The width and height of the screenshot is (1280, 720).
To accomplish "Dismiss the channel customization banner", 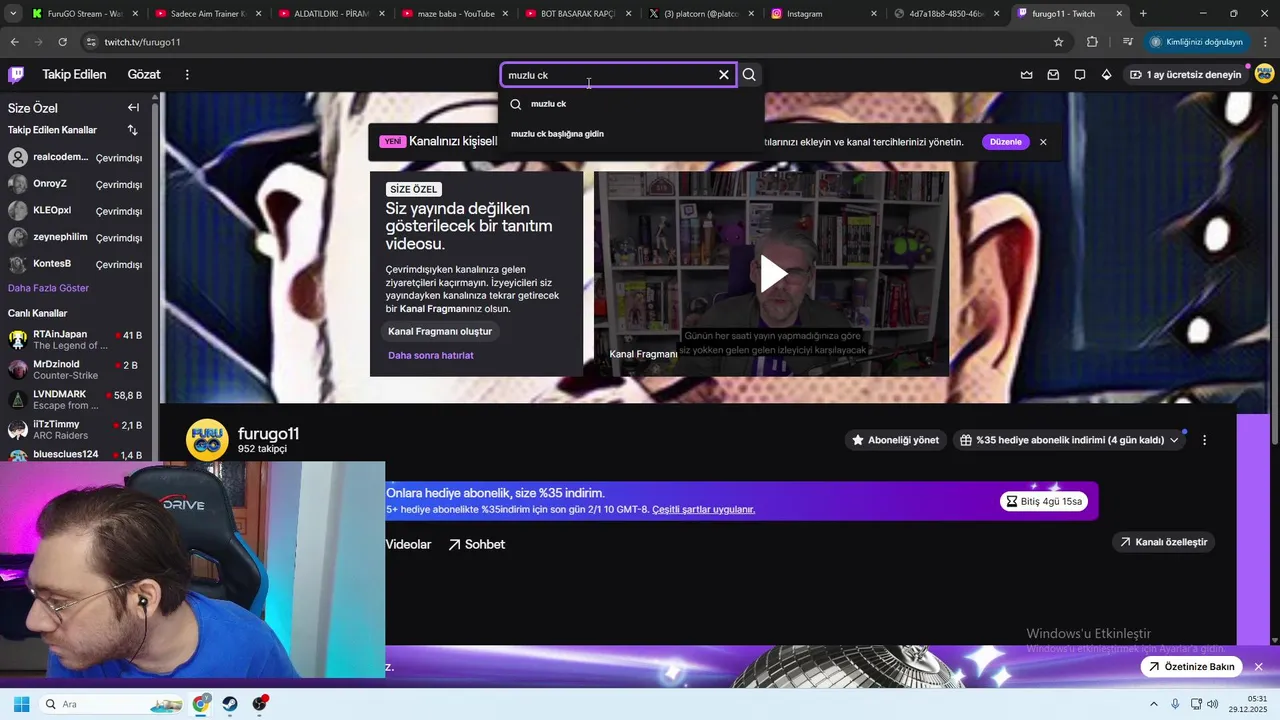I will pyautogui.click(x=1043, y=142).
